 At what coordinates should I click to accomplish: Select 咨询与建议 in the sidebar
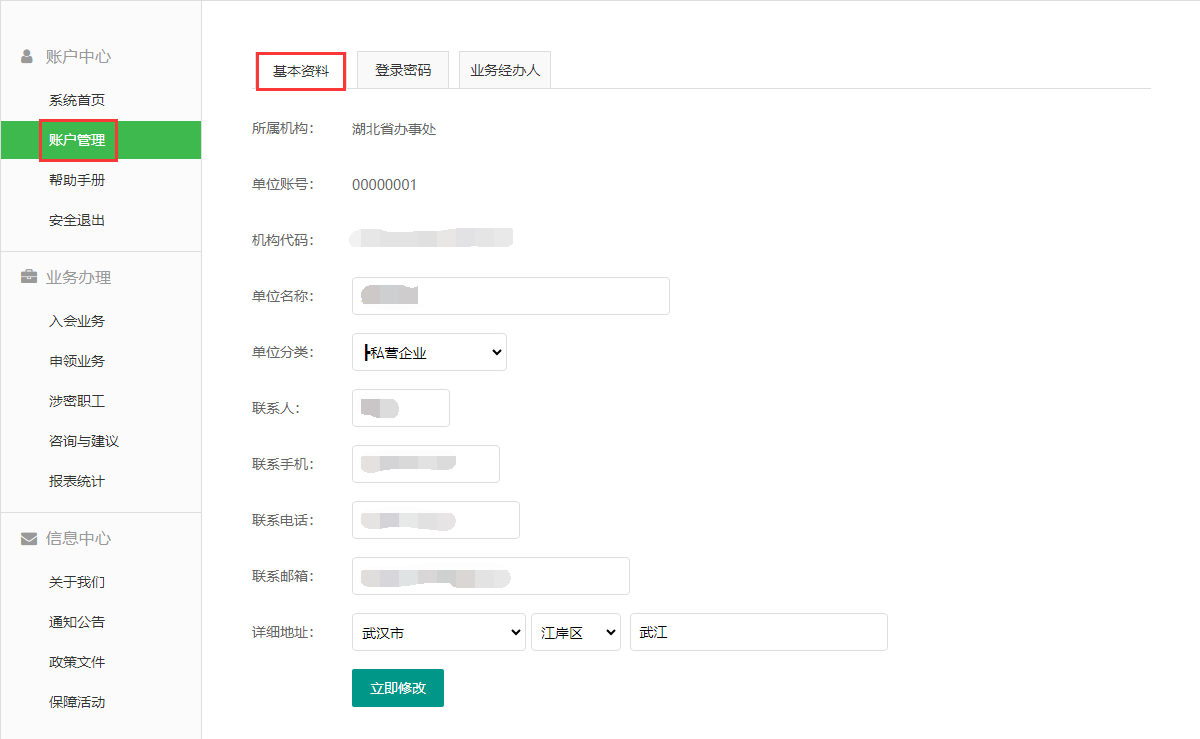[x=84, y=441]
